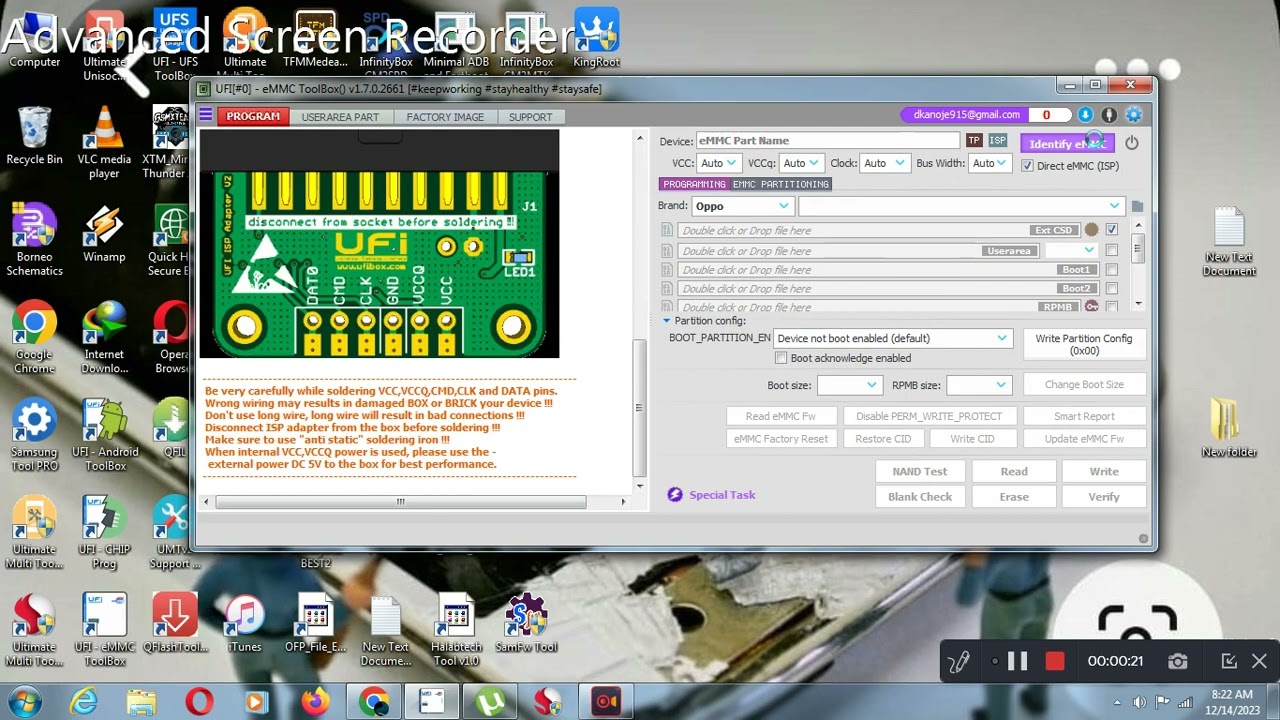
Task: Click the power icon next to Identify eMMC
Action: coord(1131,142)
